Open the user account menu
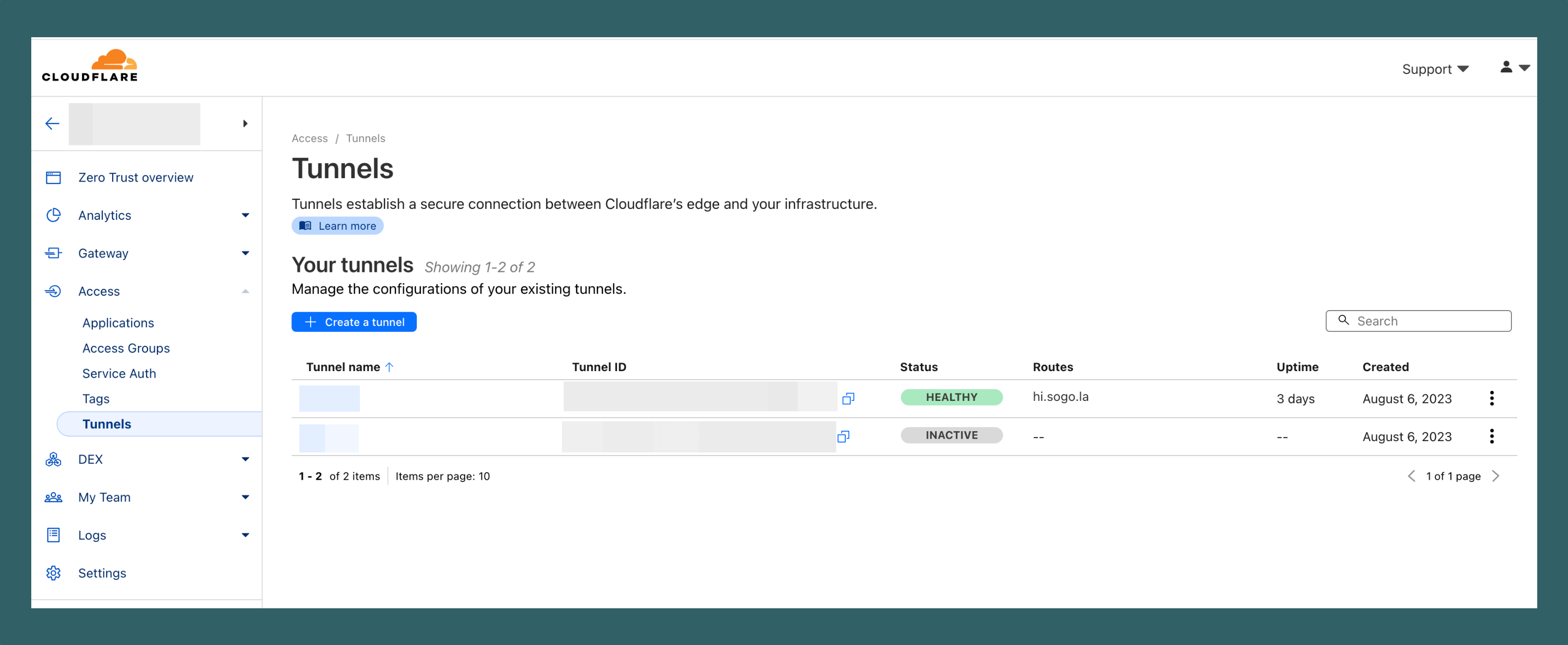Viewport: 1568px width, 645px height. pos(1514,67)
